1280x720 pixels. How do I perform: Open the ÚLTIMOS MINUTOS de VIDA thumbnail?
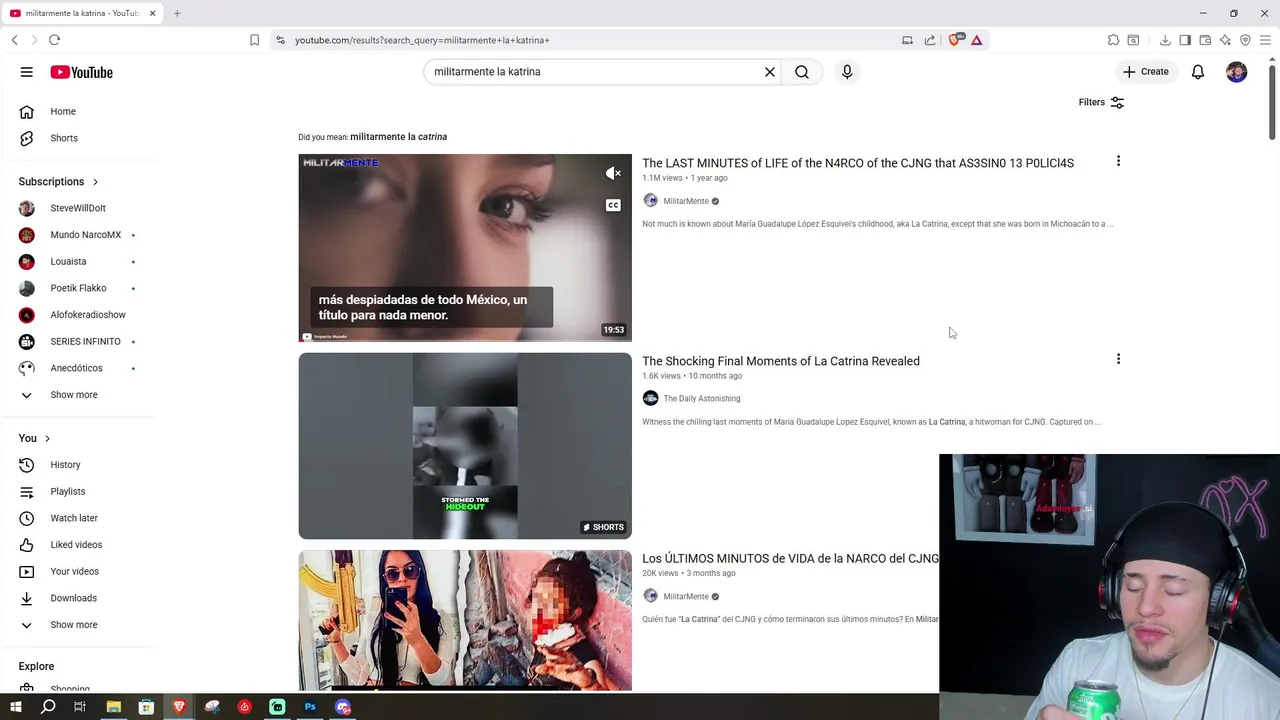pyautogui.click(x=465, y=620)
